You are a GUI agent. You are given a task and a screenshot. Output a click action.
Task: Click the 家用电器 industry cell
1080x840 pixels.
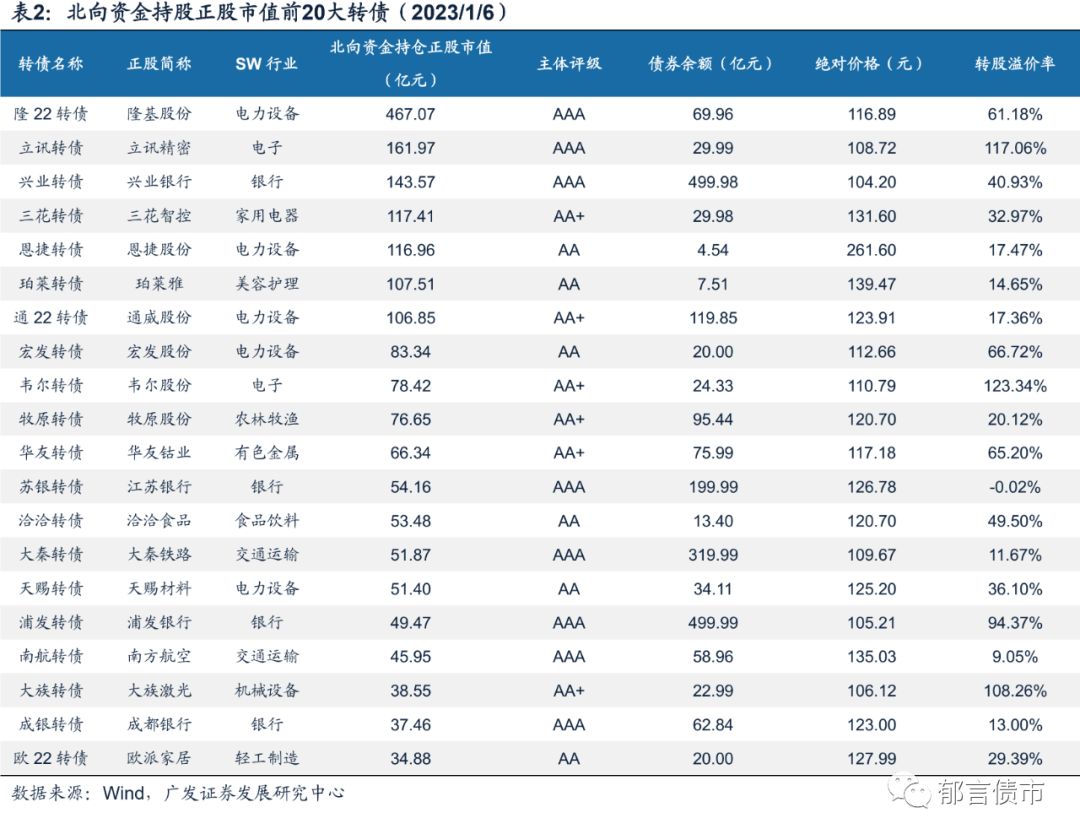tap(267, 216)
